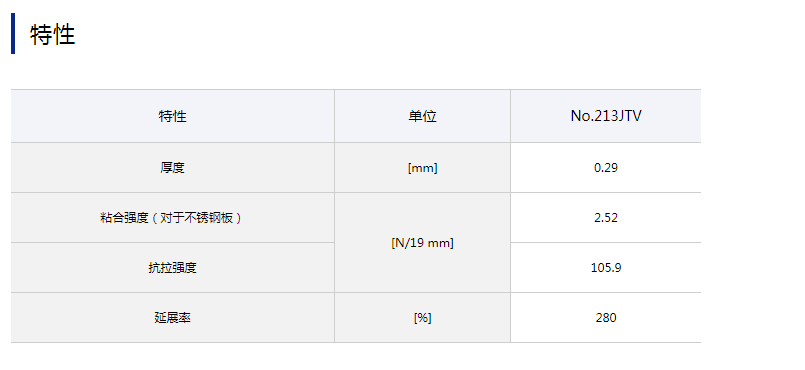Click the 延展率 row label
The image size is (805, 370).
tap(172, 318)
